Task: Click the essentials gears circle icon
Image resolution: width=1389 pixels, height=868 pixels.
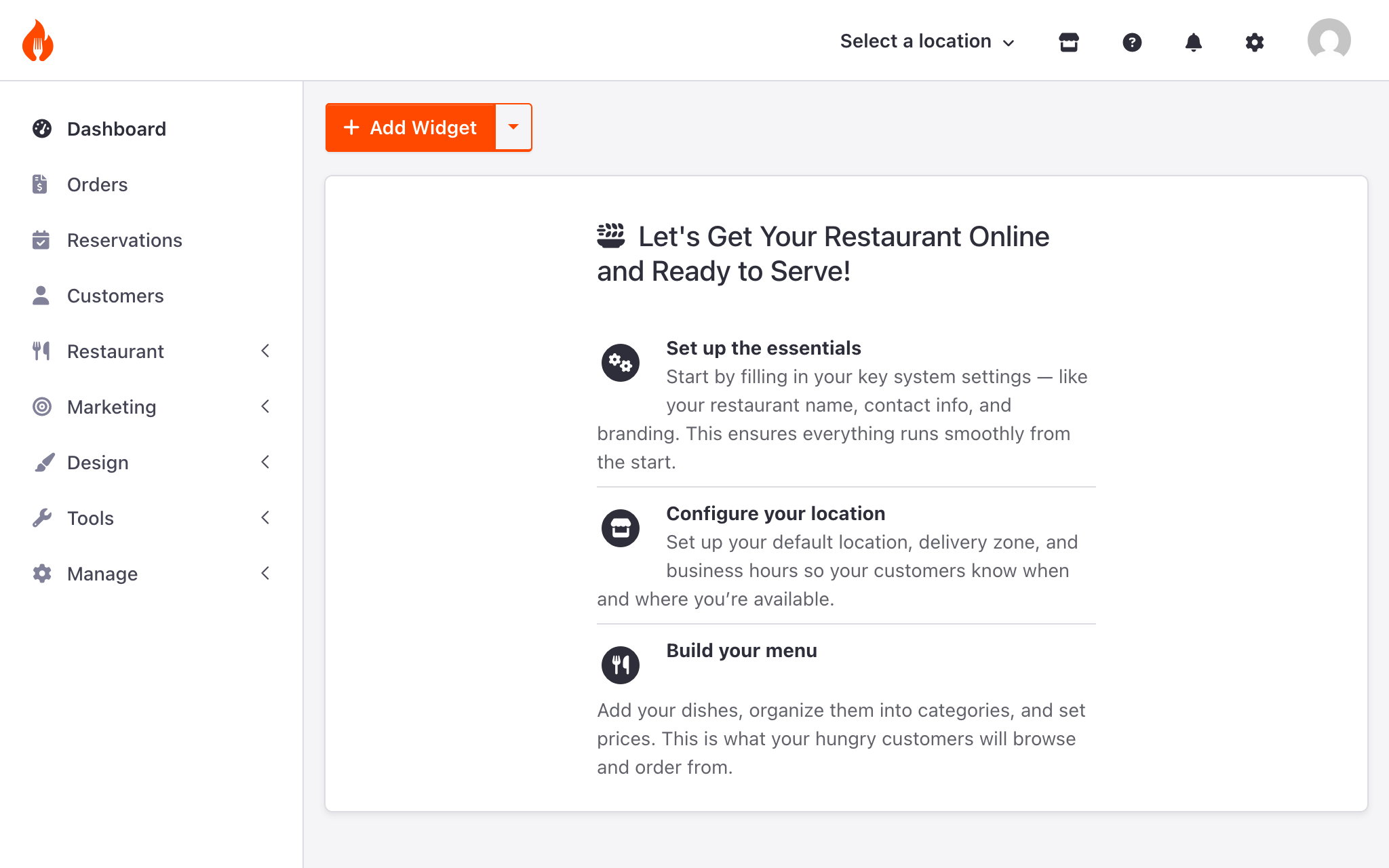Action: (x=620, y=363)
